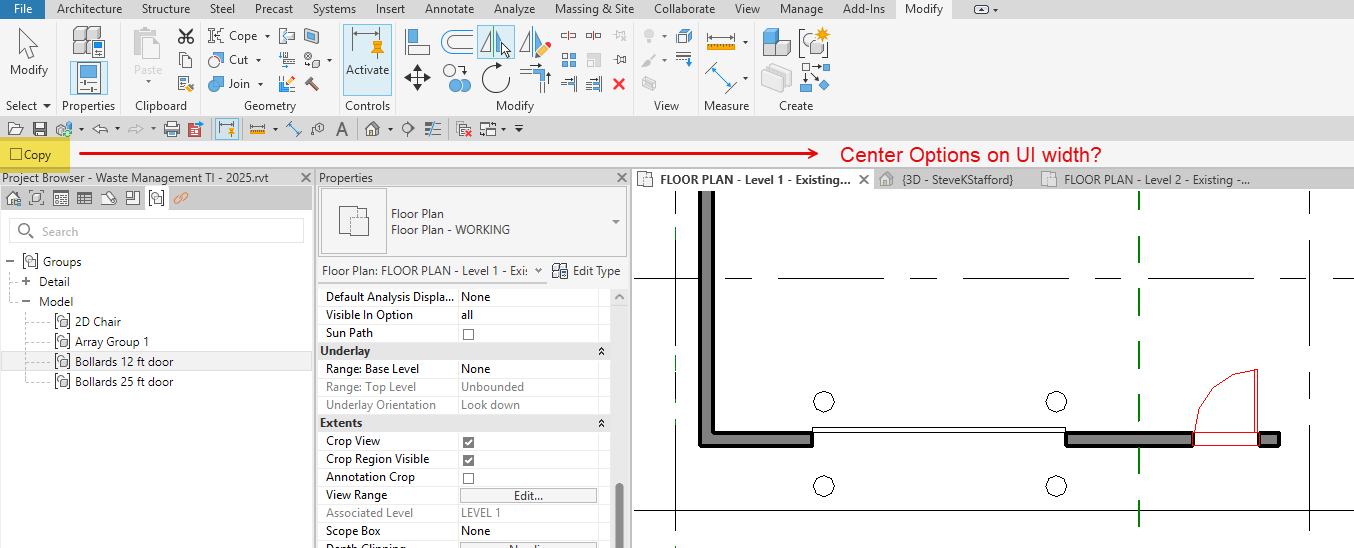The image size is (1354, 548).
Task: Click the Text 'A' icon in quick access toolbar
Action: [342, 129]
